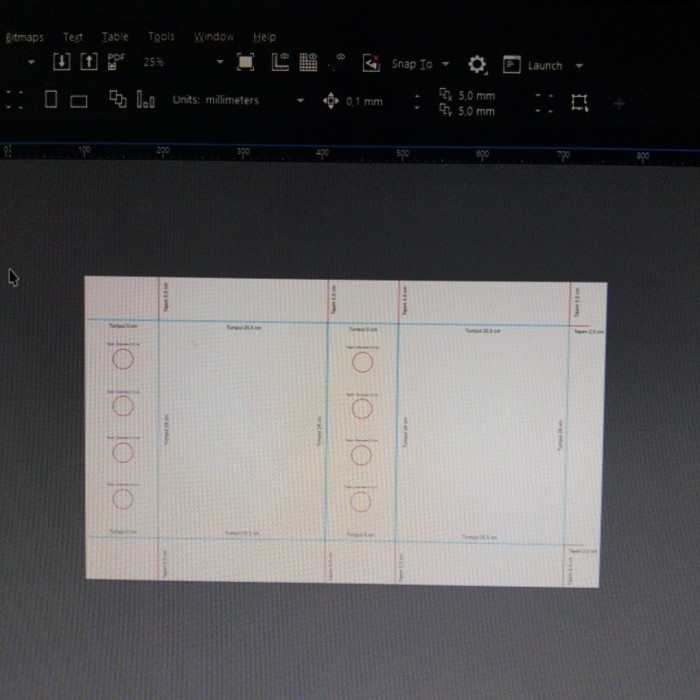The height and width of the screenshot is (700, 700).
Task: Open the Window menu
Action: point(213,37)
